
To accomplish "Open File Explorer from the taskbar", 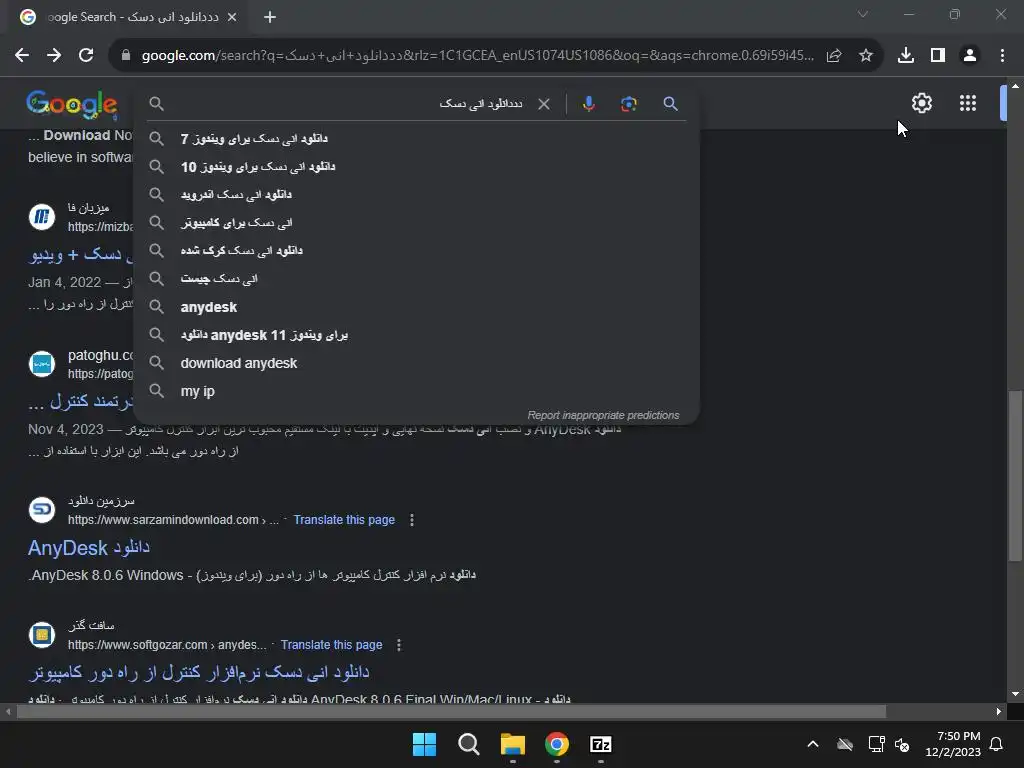I will click(x=513, y=744).
